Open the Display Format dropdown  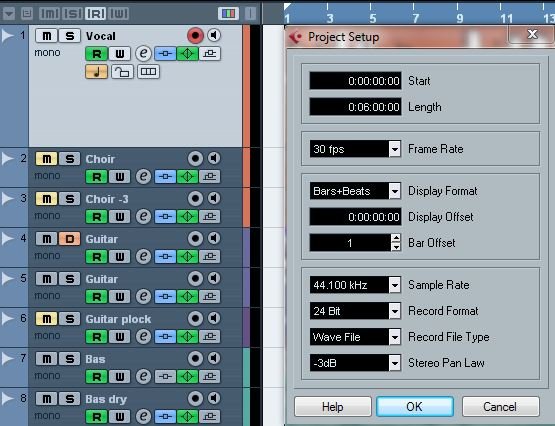[395, 191]
